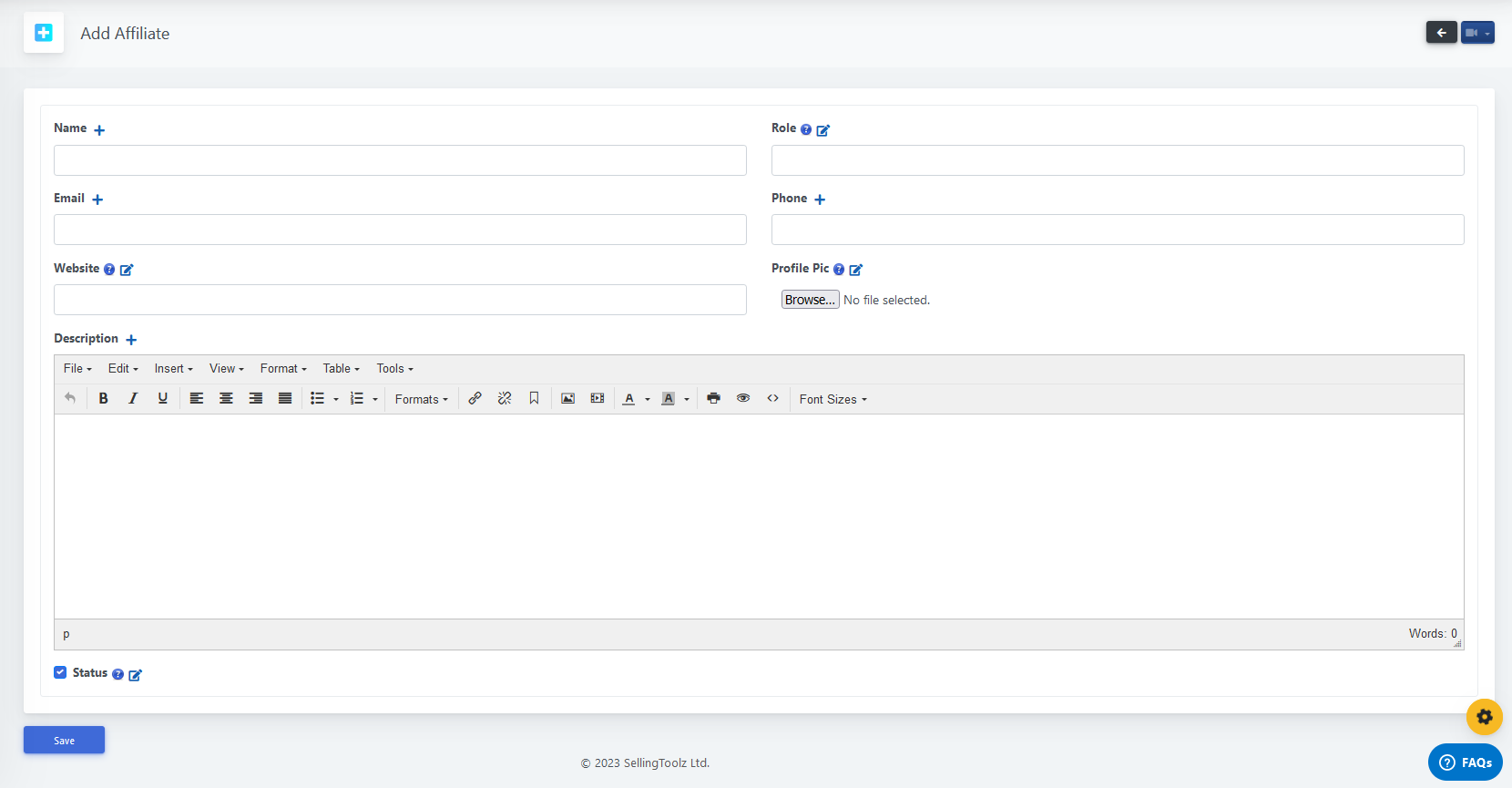Click the yellow settings gear icon

[1484, 717]
